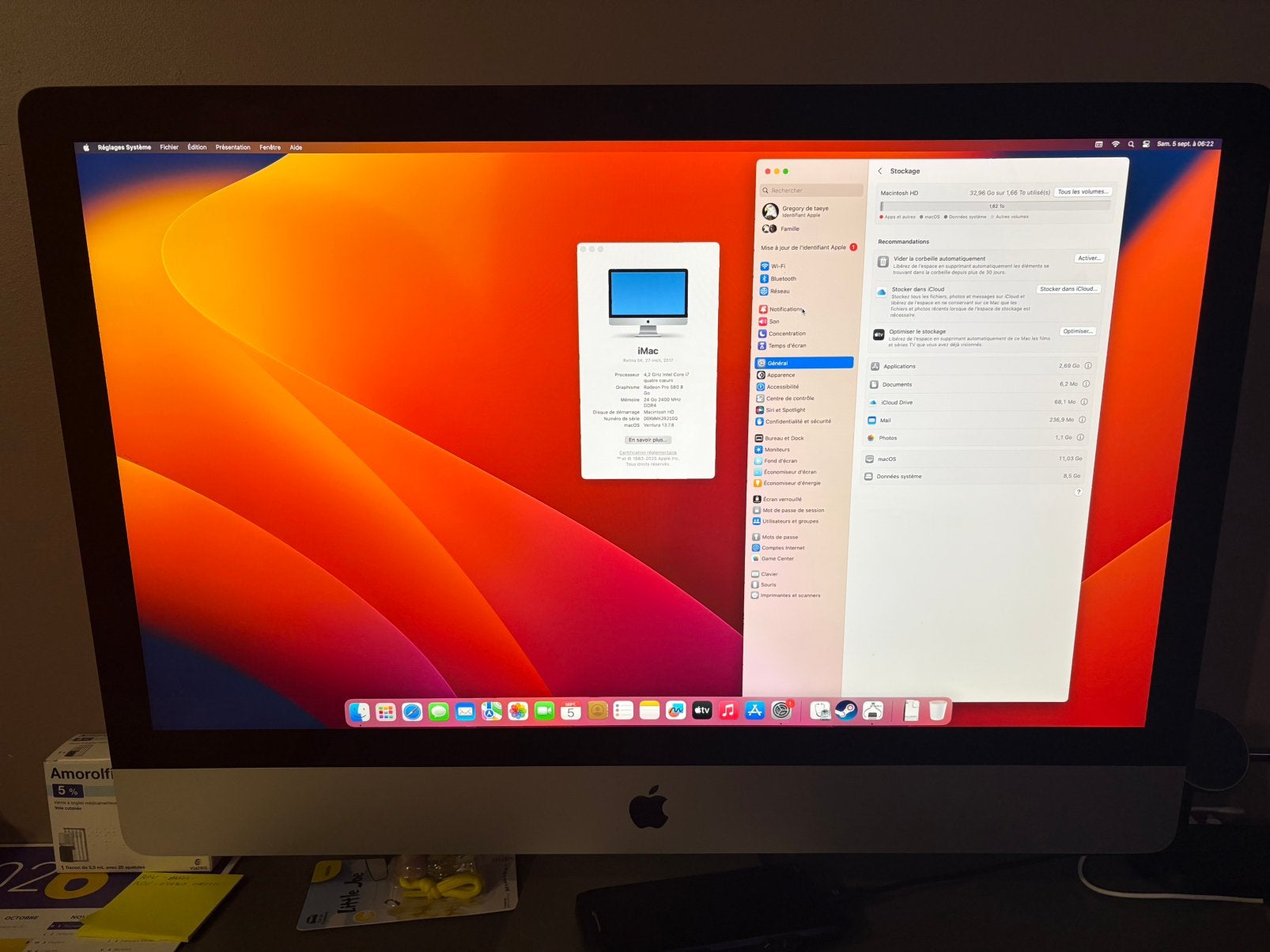Launch the App Store from the Dock
1270x952 pixels.
pyautogui.click(x=754, y=711)
